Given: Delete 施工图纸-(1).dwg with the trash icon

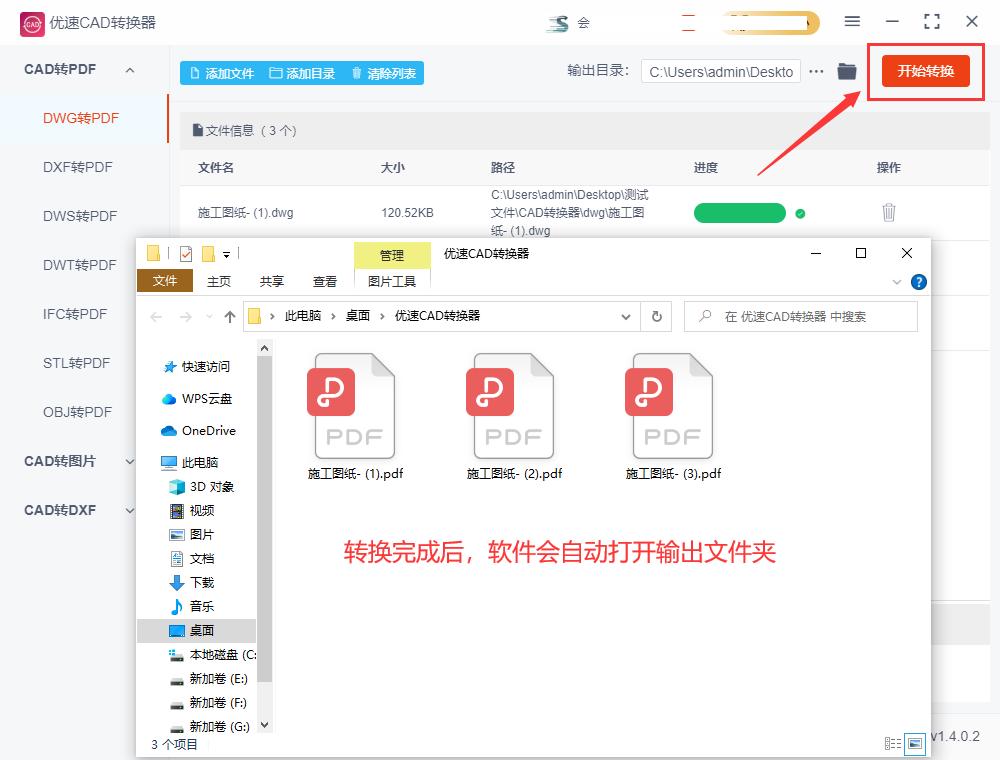Looking at the screenshot, I should [x=889, y=212].
